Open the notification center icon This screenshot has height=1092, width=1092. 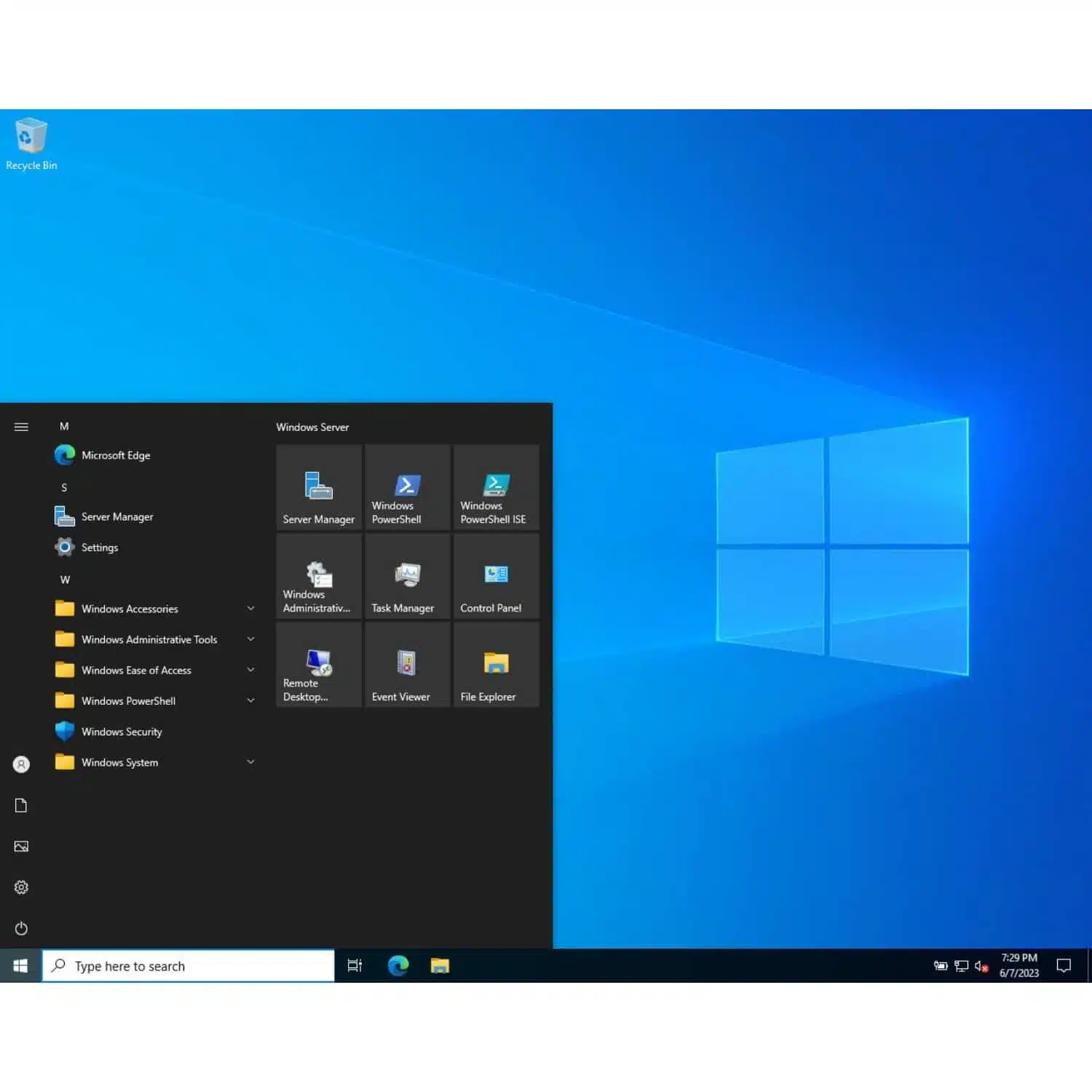(1064, 966)
